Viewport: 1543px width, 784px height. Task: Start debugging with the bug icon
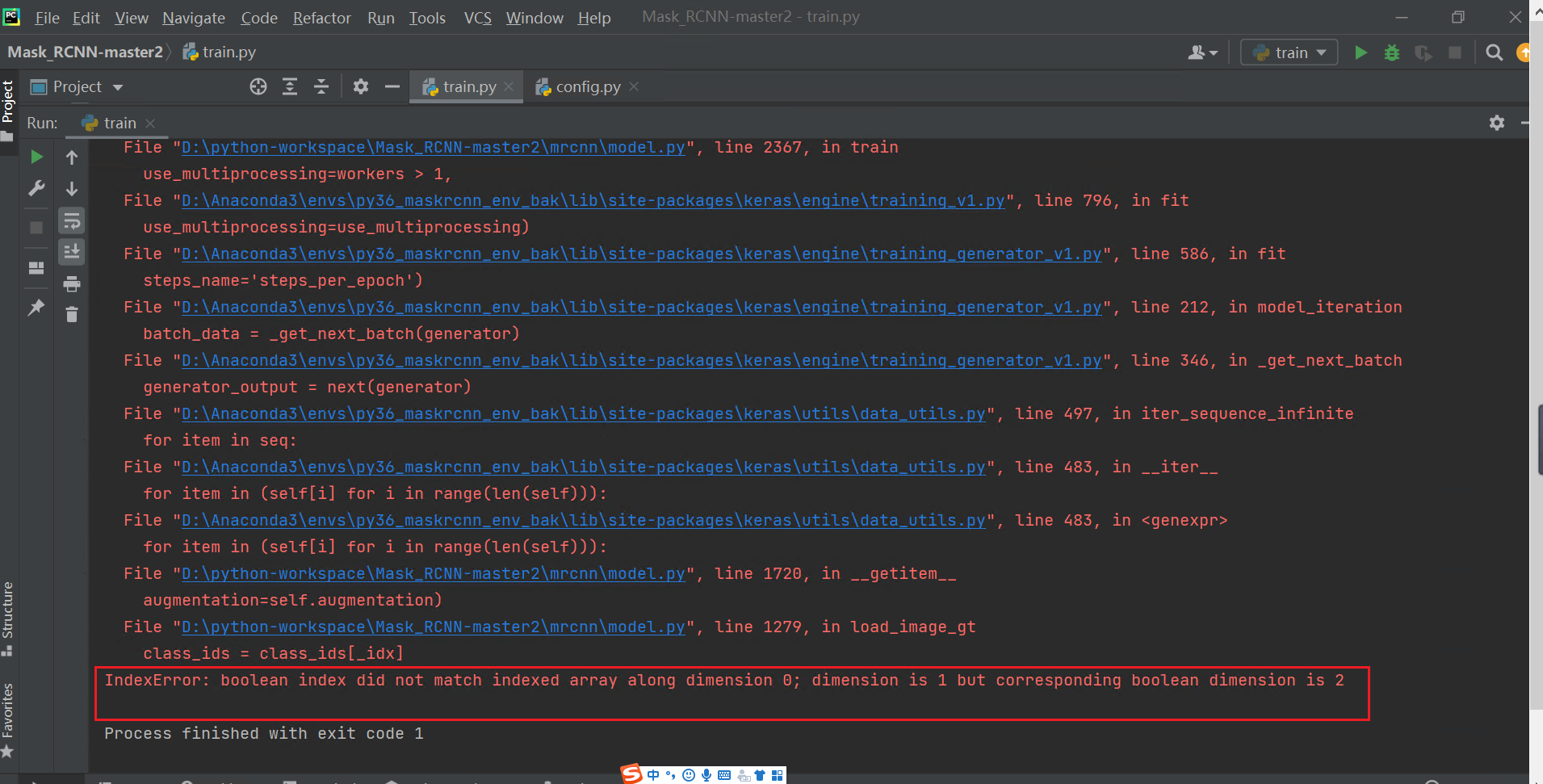pyautogui.click(x=1391, y=52)
